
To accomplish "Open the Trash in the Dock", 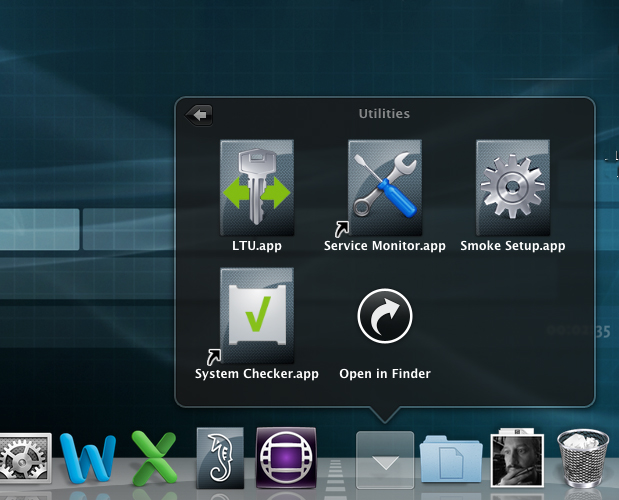I will click(x=583, y=458).
